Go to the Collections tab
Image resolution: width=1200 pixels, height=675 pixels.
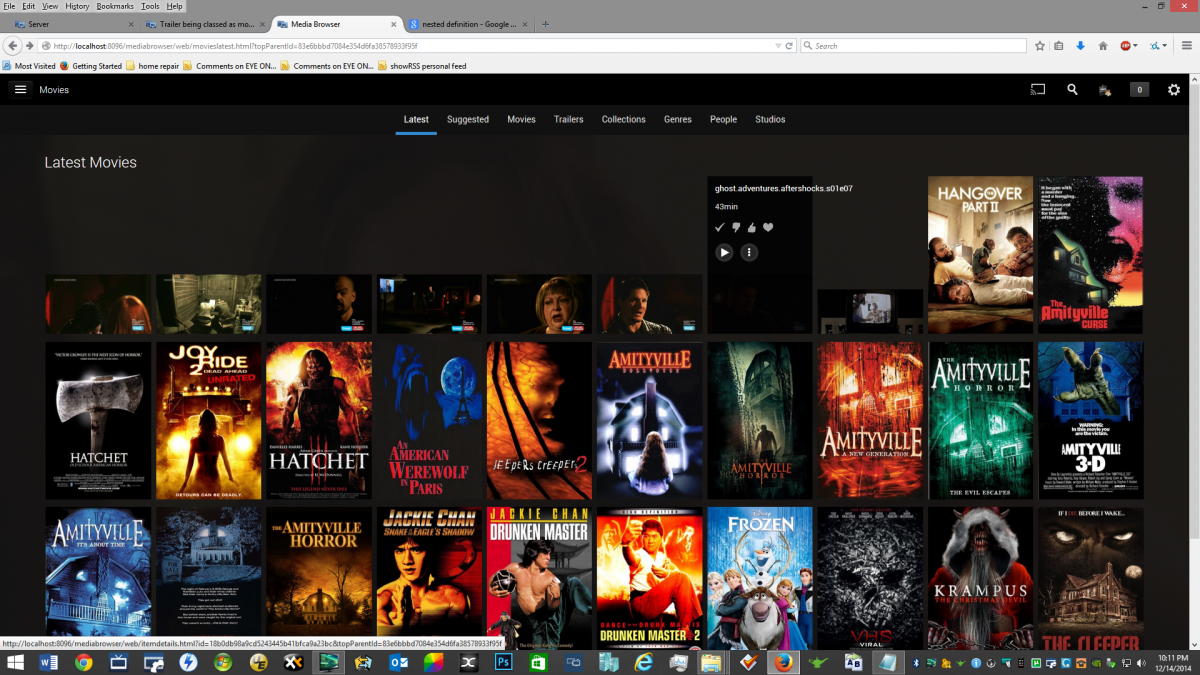(624, 119)
